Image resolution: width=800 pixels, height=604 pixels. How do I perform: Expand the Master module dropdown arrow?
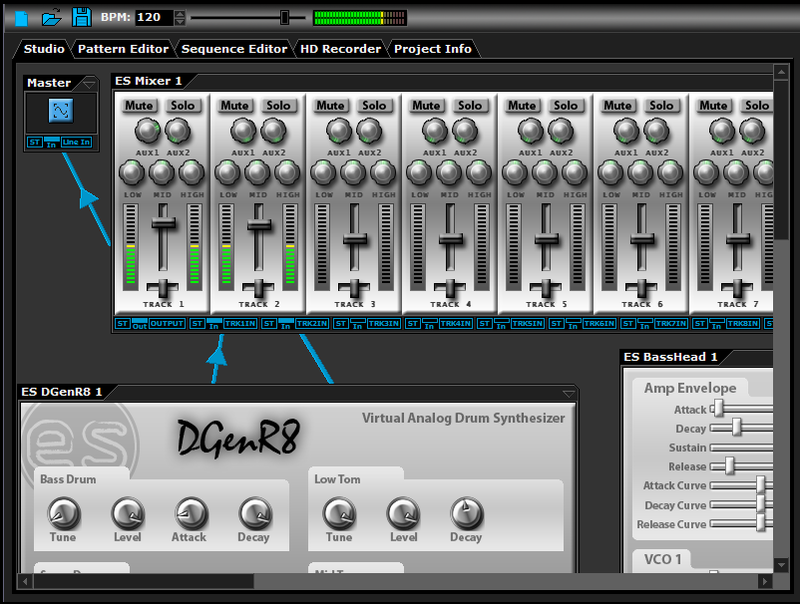88,83
